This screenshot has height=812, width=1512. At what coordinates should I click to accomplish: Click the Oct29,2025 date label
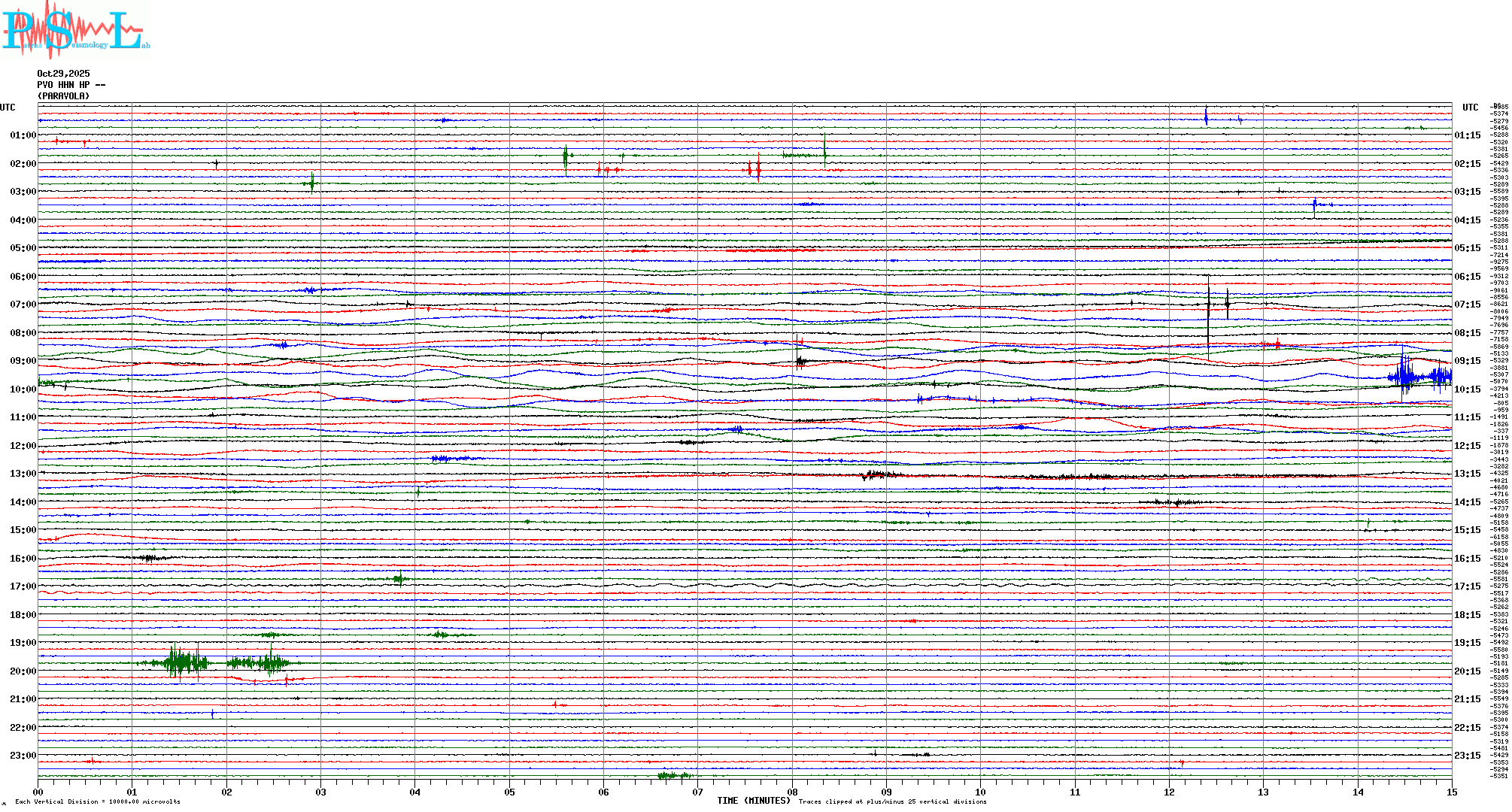[x=63, y=74]
